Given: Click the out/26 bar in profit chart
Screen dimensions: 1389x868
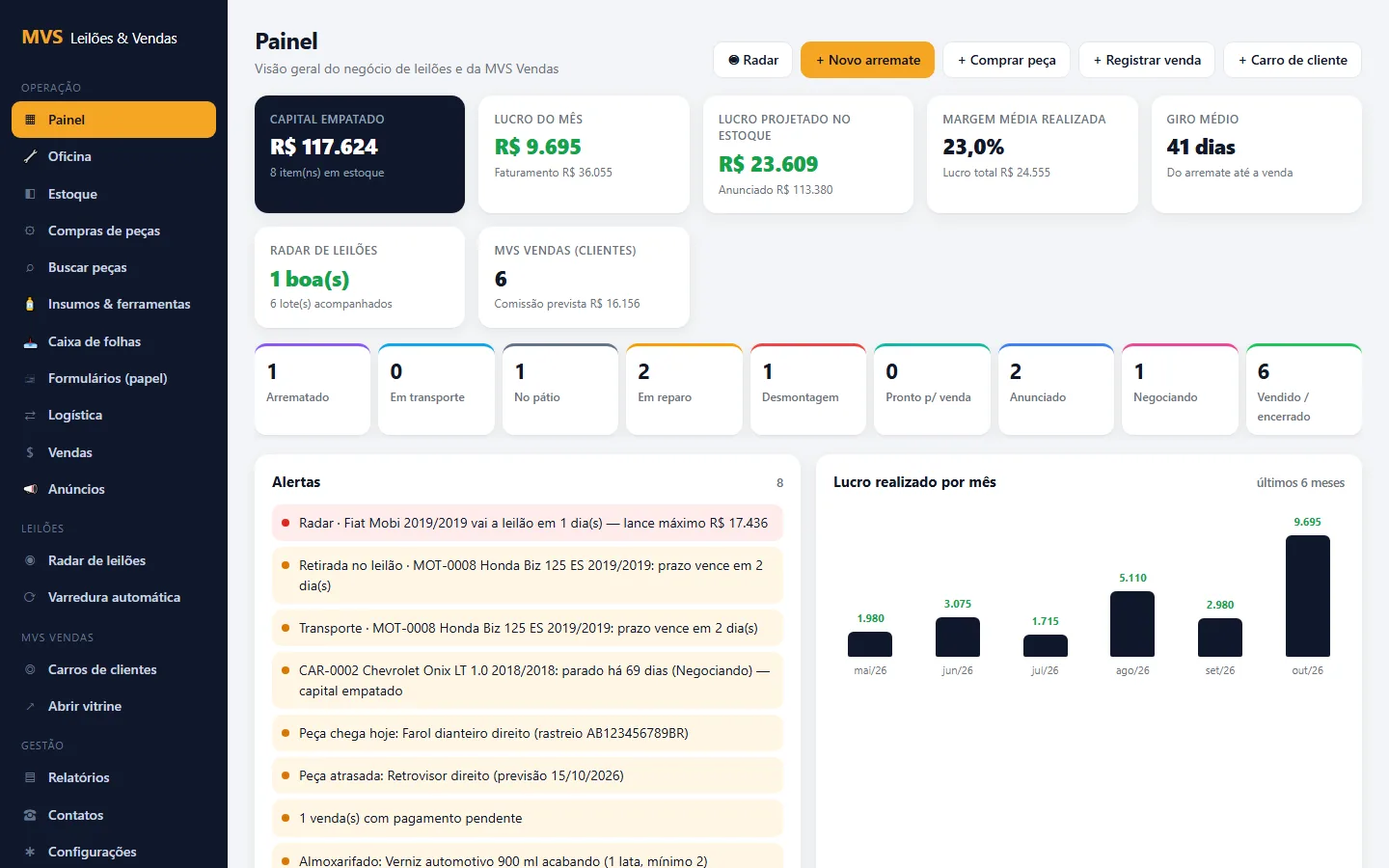Looking at the screenshot, I should (x=1308, y=596).
